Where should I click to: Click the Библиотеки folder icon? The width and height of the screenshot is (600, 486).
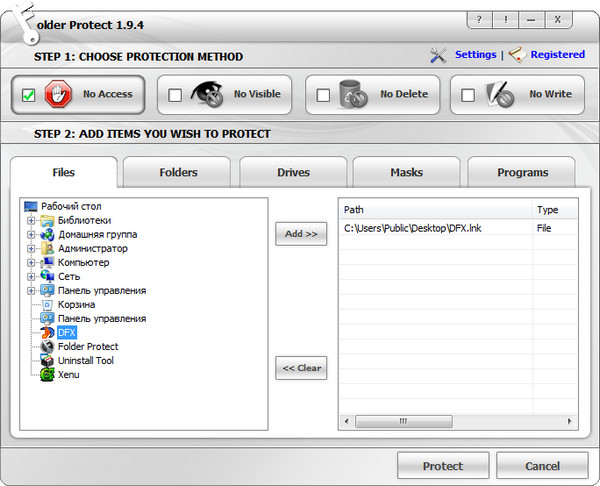pyautogui.click(x=47, y=220)
